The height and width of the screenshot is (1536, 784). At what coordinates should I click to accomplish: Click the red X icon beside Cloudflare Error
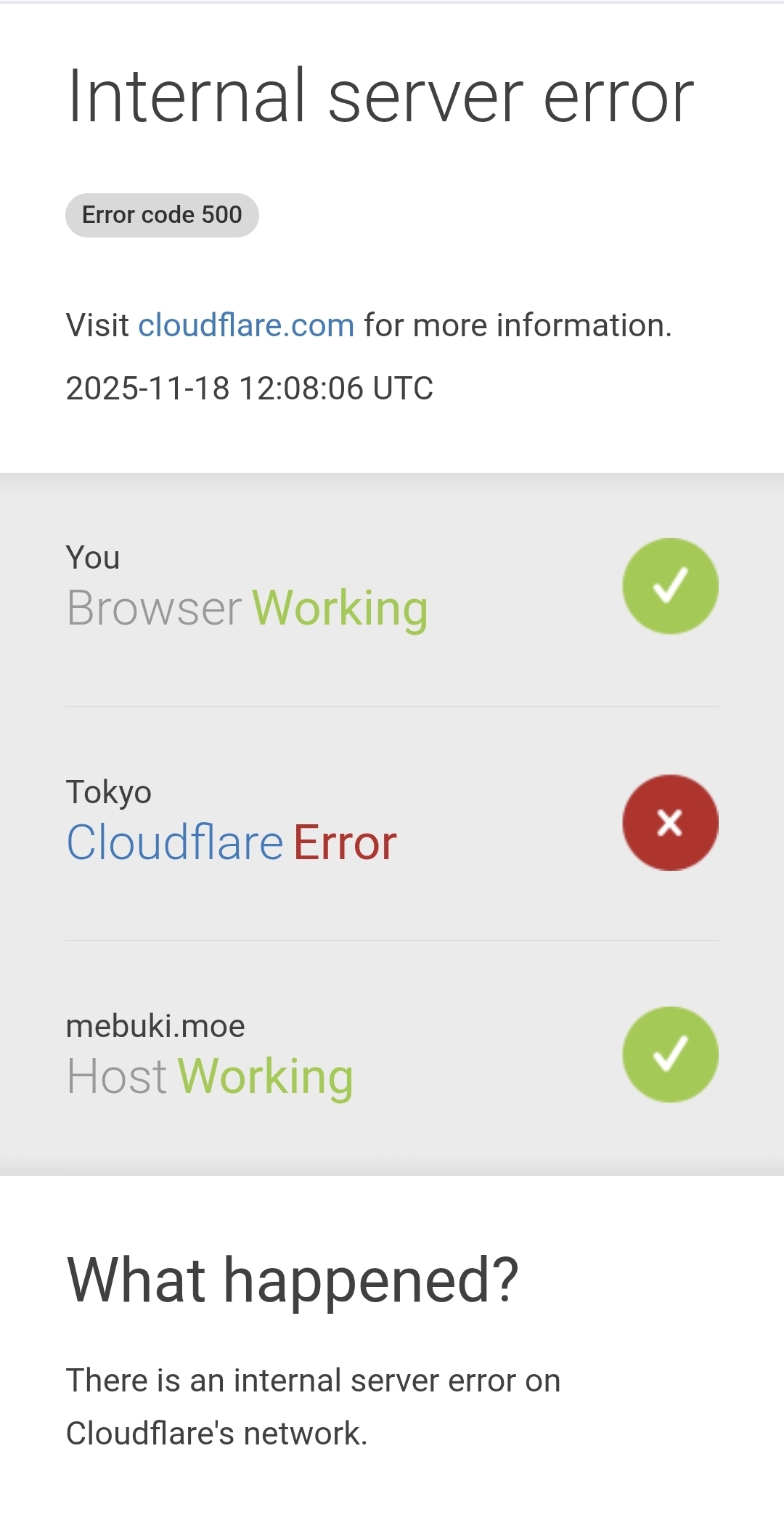[670, 823]
